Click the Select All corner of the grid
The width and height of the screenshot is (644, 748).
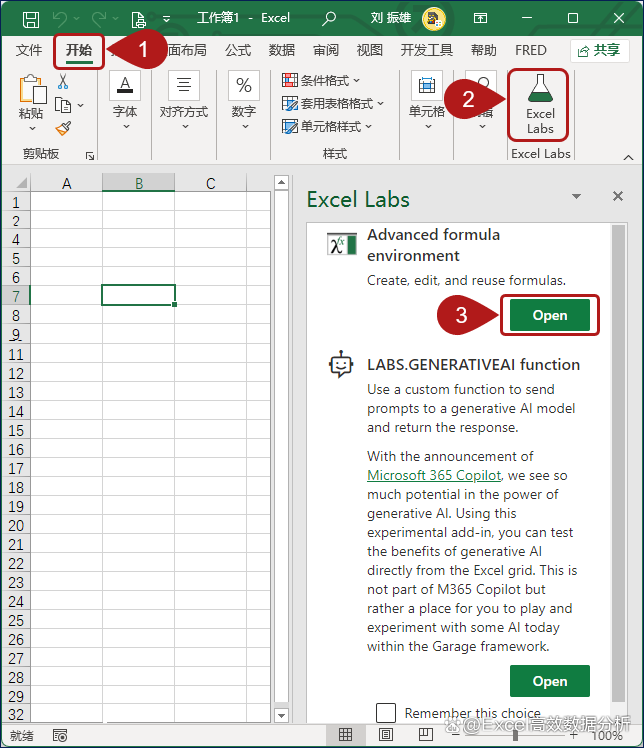15,183
